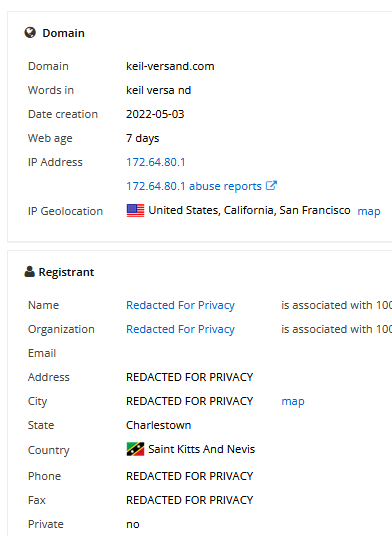Click the 'IP Address' label
This screenshot has height=536, width=392.
pyautogui.click(x=55, y=162)
